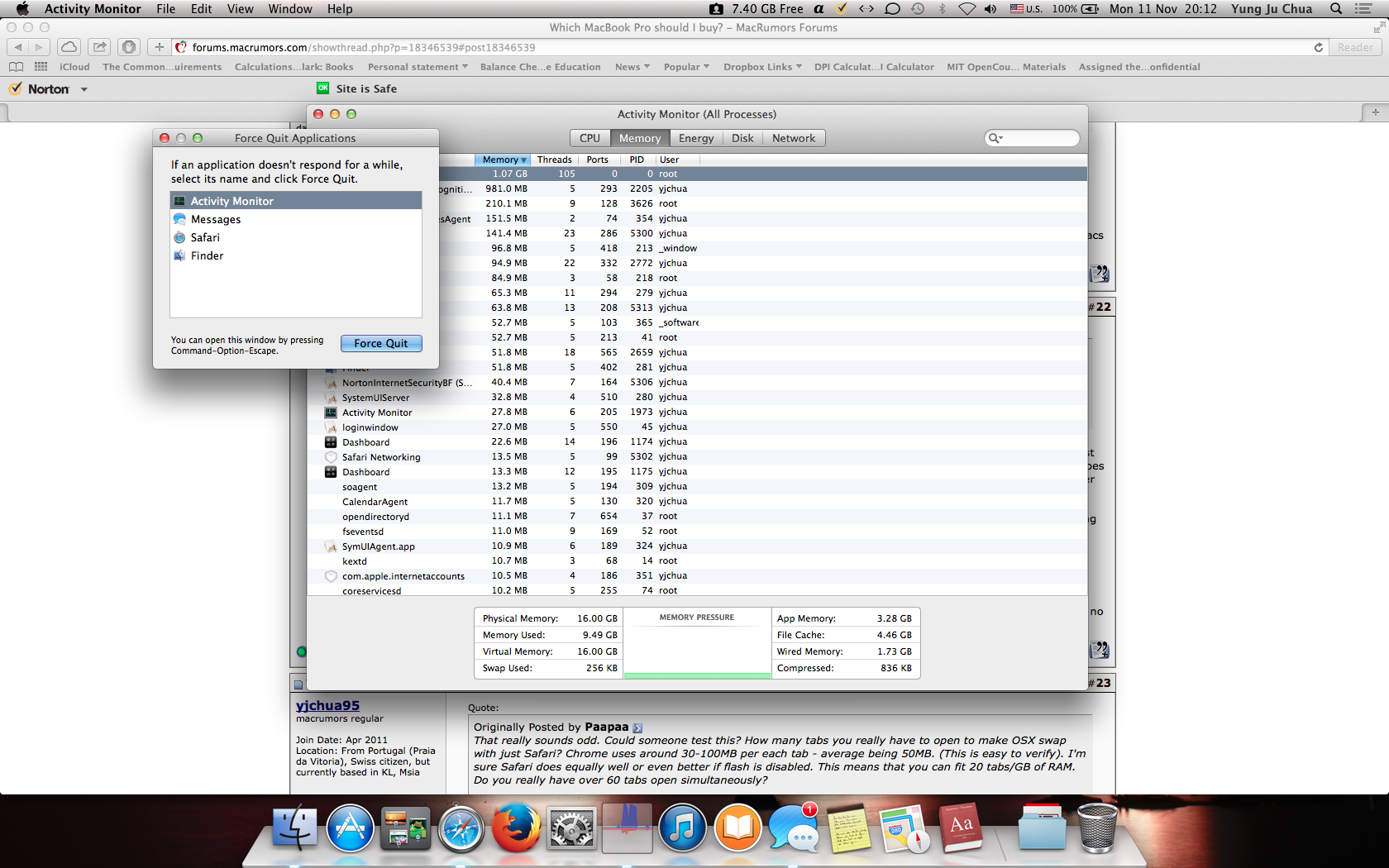Open the Reading List book icon

(x=16, y=67)
